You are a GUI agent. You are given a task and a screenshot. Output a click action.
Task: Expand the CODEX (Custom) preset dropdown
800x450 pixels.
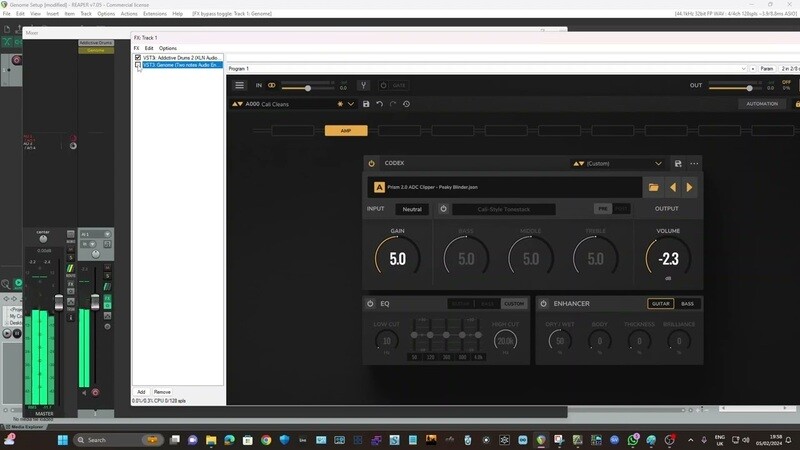[x=658, y=164]
